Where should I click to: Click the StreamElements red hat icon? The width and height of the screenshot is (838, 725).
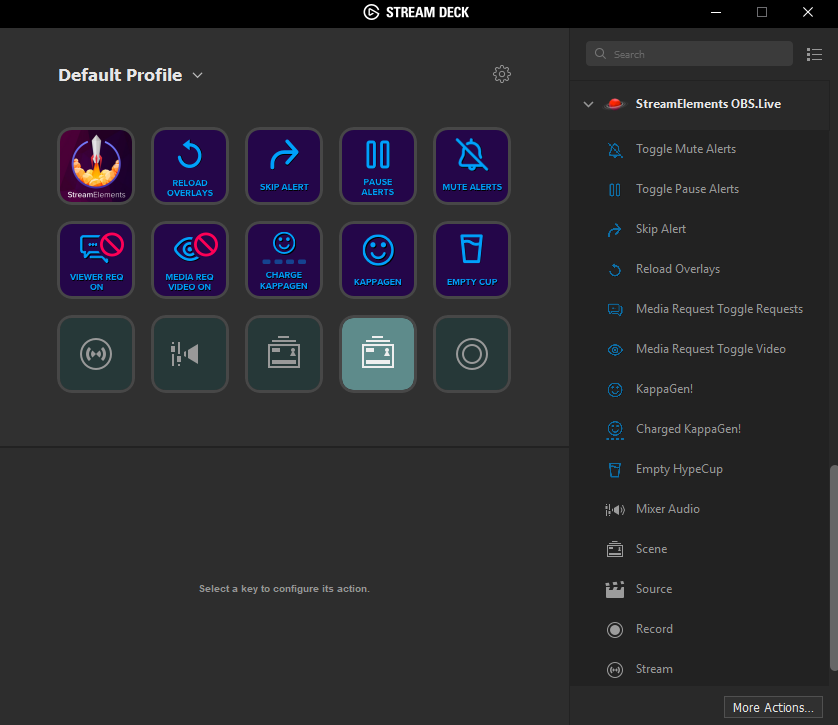tap(615, 104)
